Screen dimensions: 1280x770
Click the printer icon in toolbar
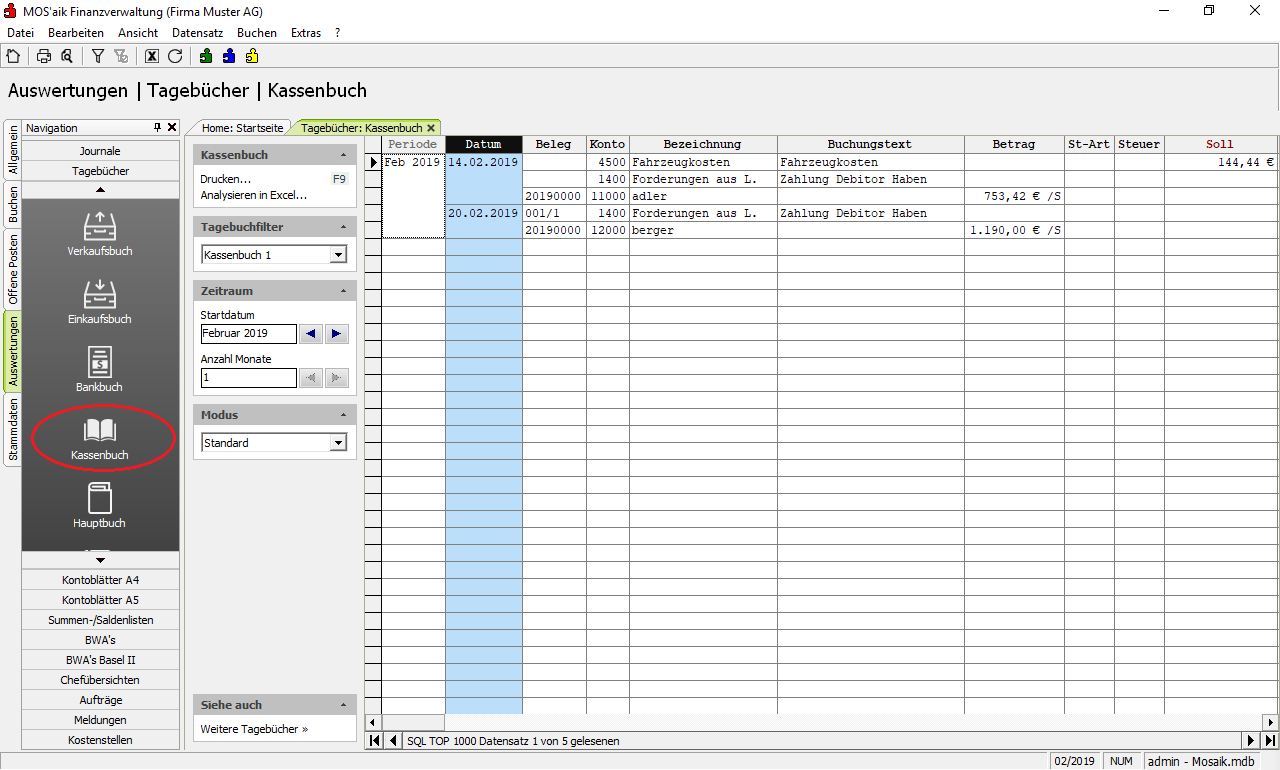coord(44,56)
